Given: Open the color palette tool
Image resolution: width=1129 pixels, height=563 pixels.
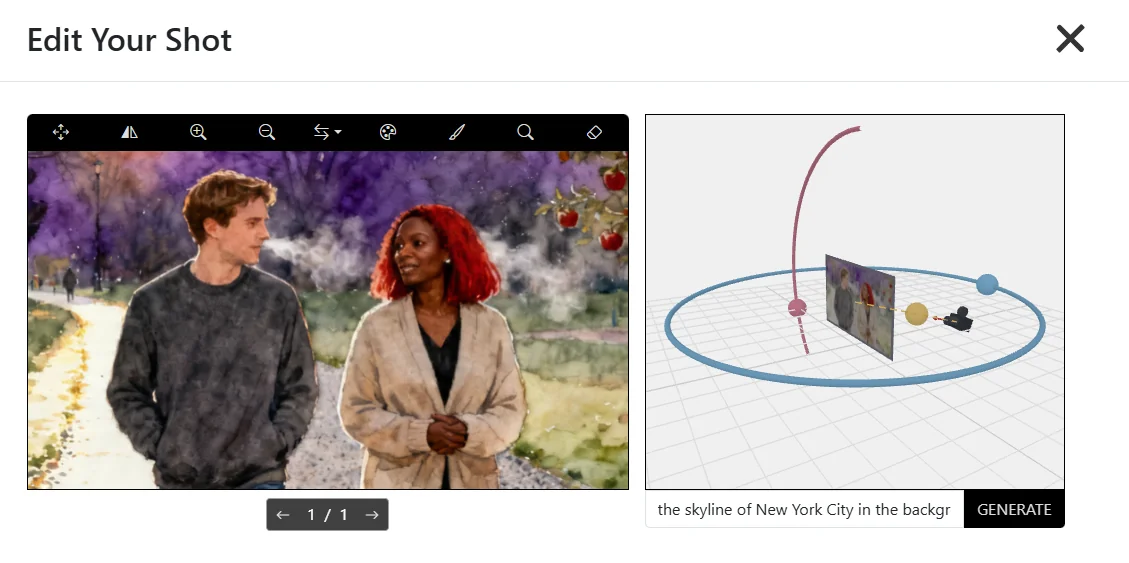Looking at the screenshot, I should (388, 132).
